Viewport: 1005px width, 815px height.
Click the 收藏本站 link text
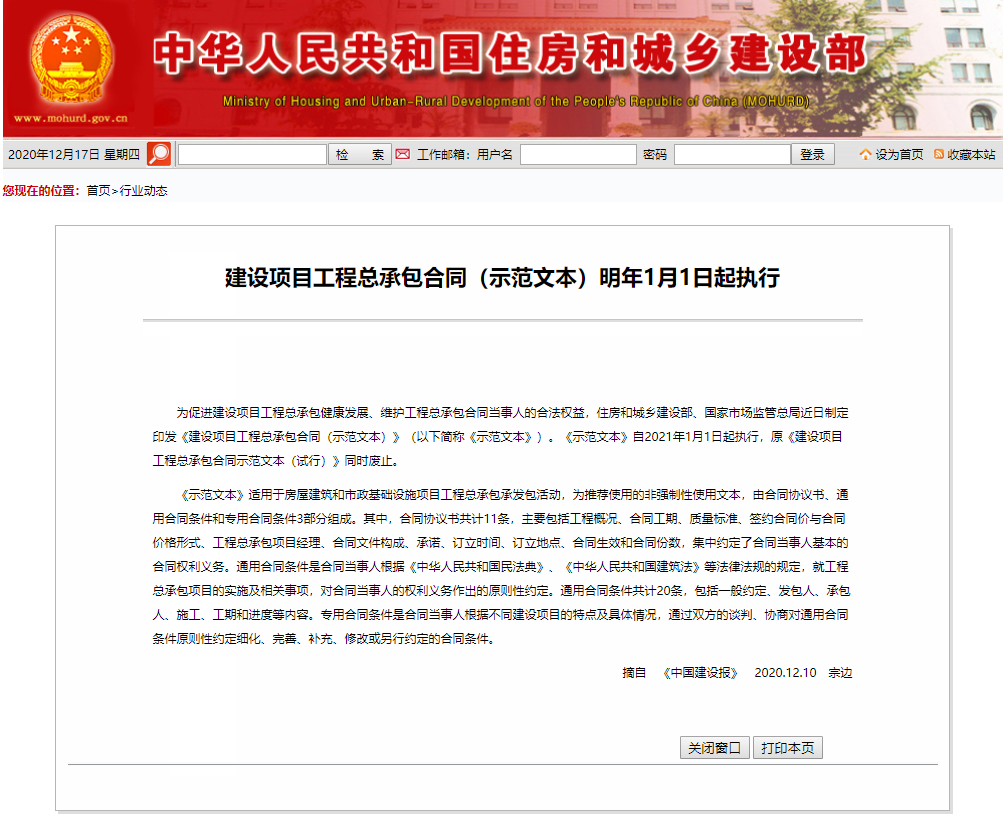pyautogui.click(x=971, y=155)
